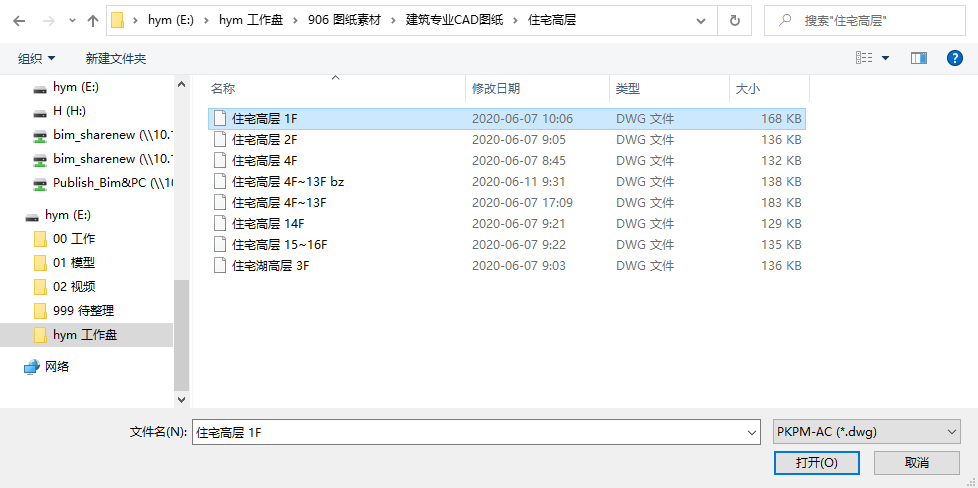
Task: Go up one folder level
Action: coord(93,21)
